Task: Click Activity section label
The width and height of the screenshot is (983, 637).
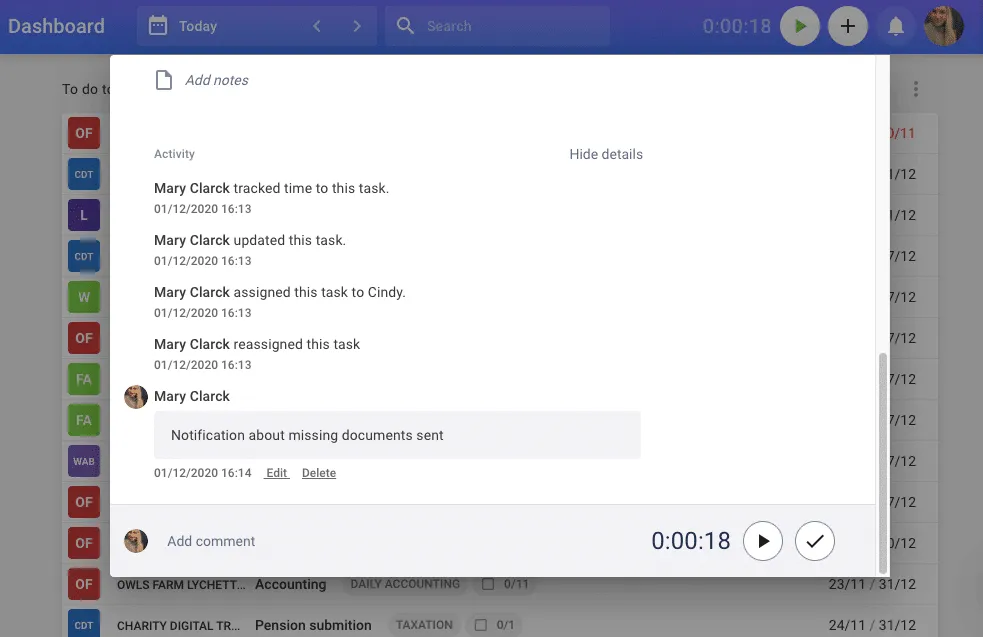Action: (174, 154)
